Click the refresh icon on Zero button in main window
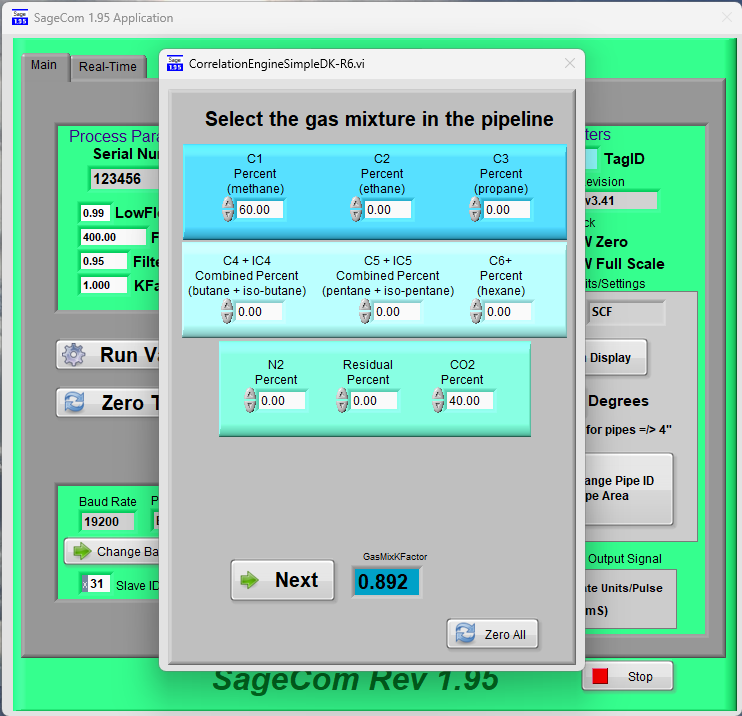The image size is (742, 716). [74, 402]
